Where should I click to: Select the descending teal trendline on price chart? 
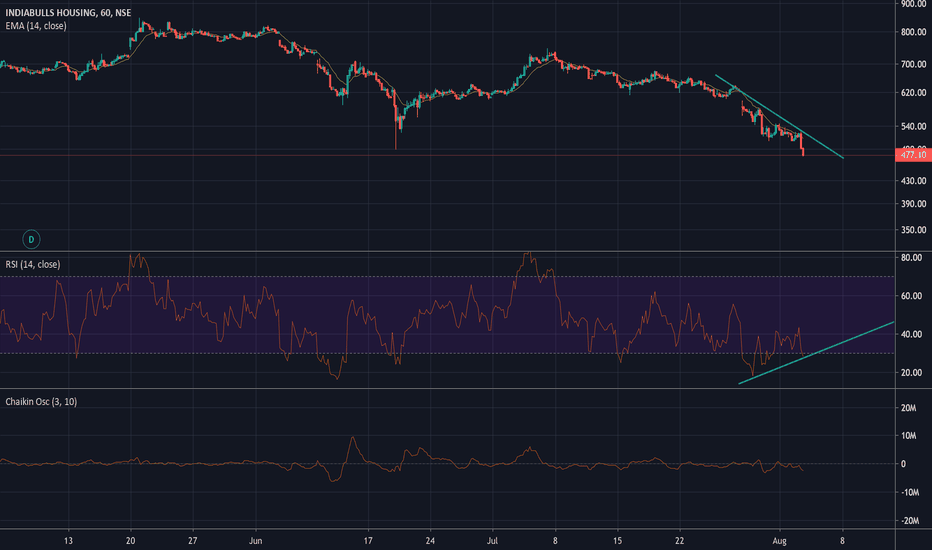(779, 117)
